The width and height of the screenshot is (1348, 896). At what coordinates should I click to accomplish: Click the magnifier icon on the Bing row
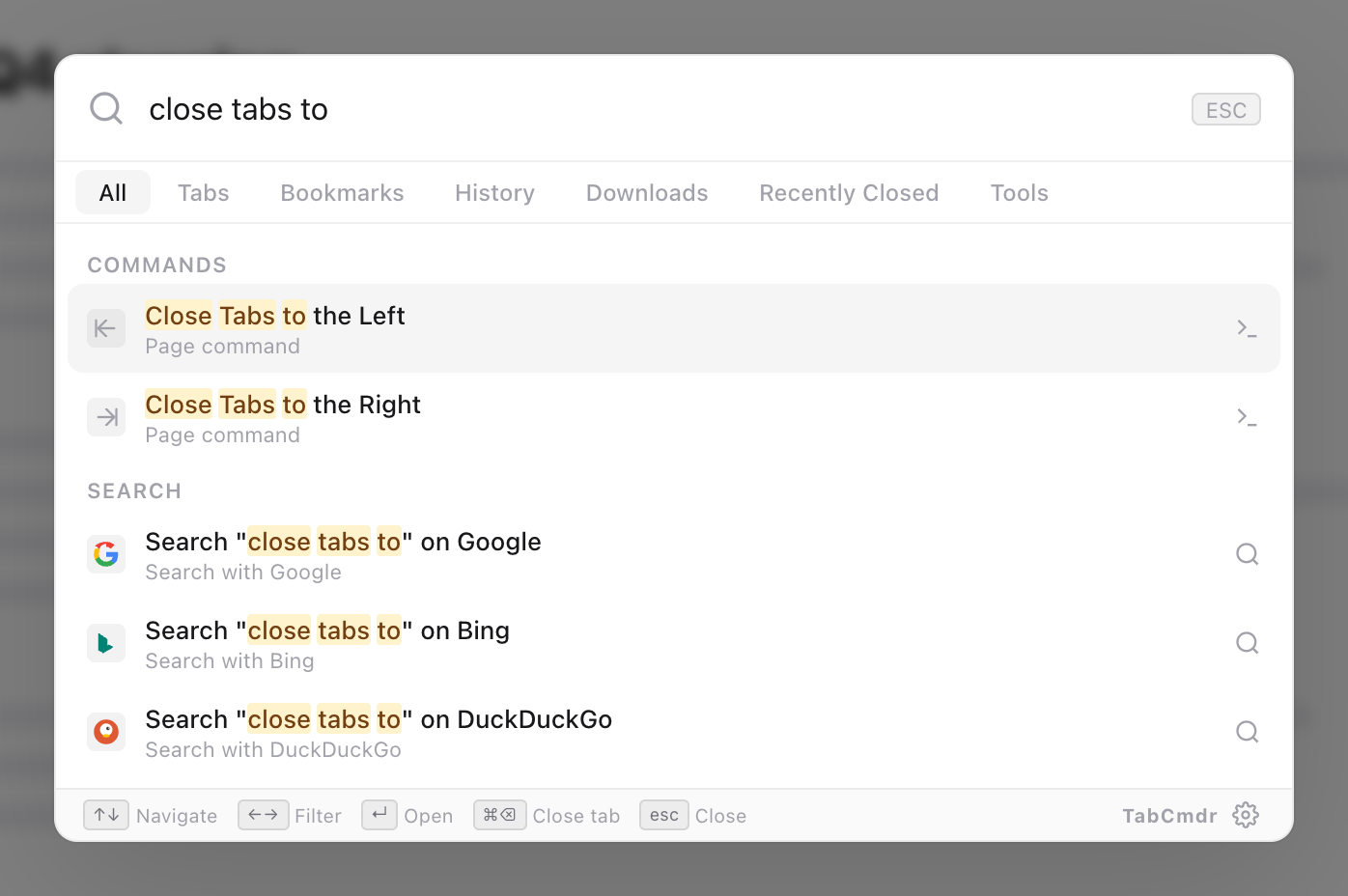pos(1247,643)
